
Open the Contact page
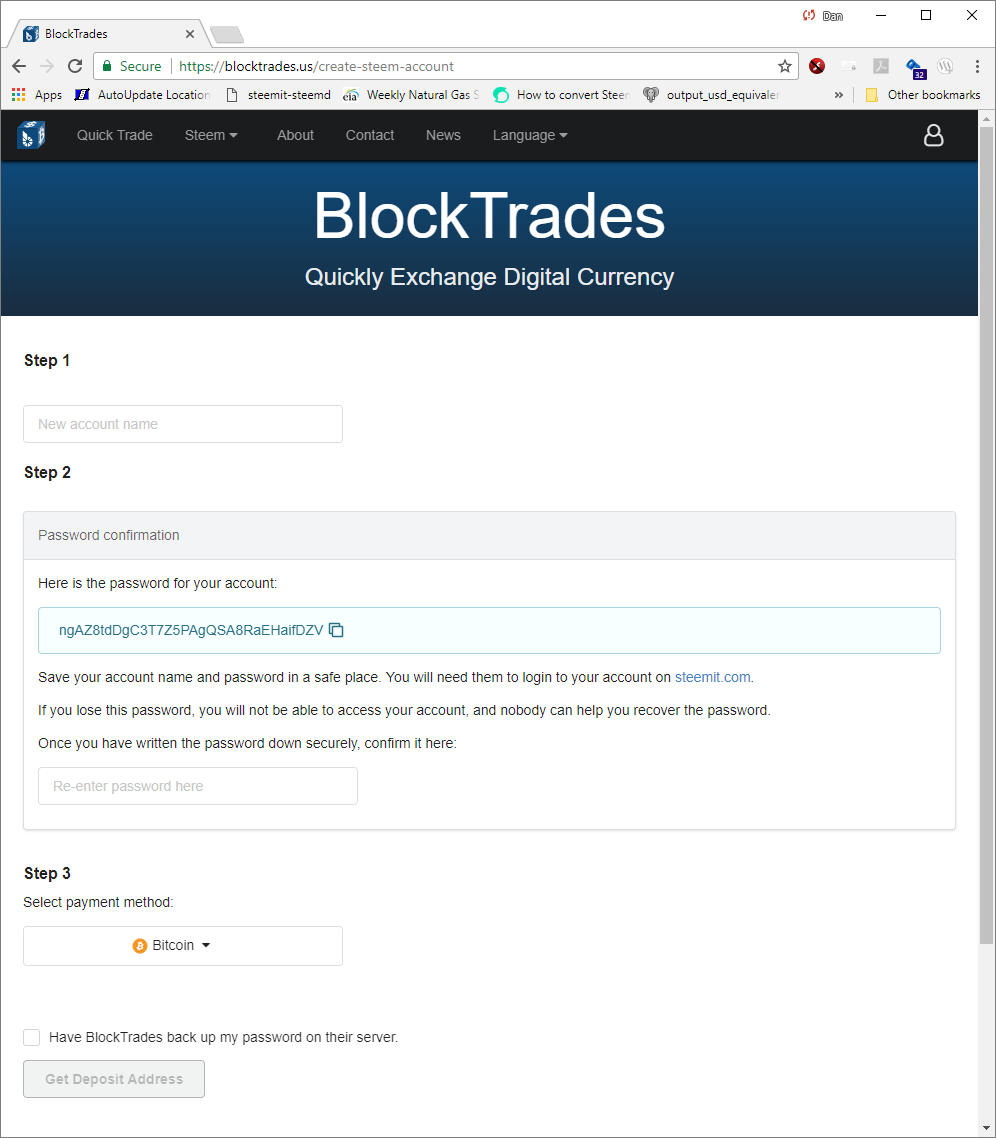[370, 135]
